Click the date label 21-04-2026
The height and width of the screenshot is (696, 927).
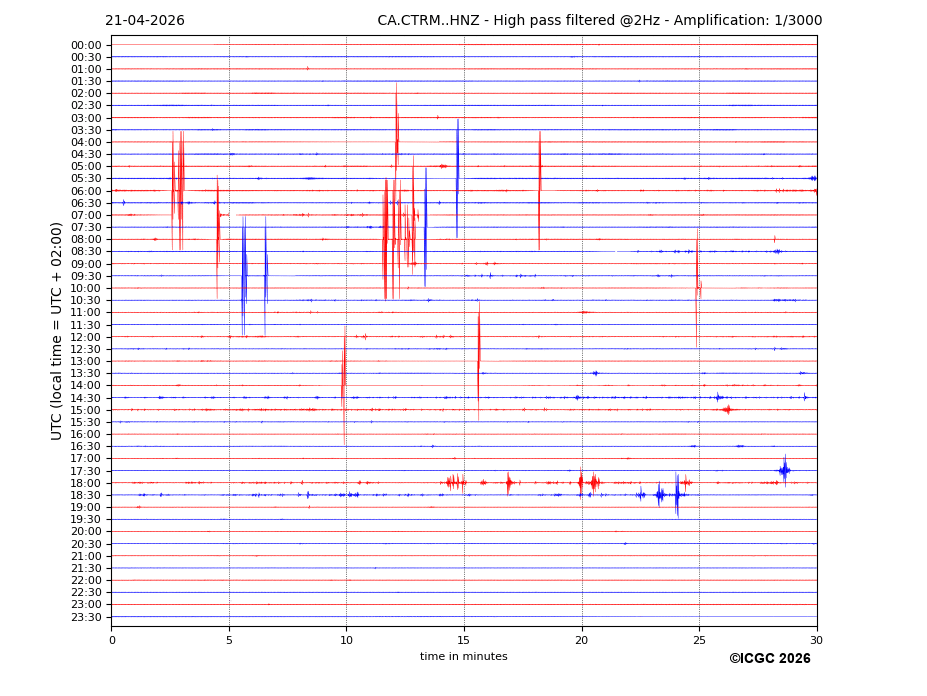coord(145,21)
